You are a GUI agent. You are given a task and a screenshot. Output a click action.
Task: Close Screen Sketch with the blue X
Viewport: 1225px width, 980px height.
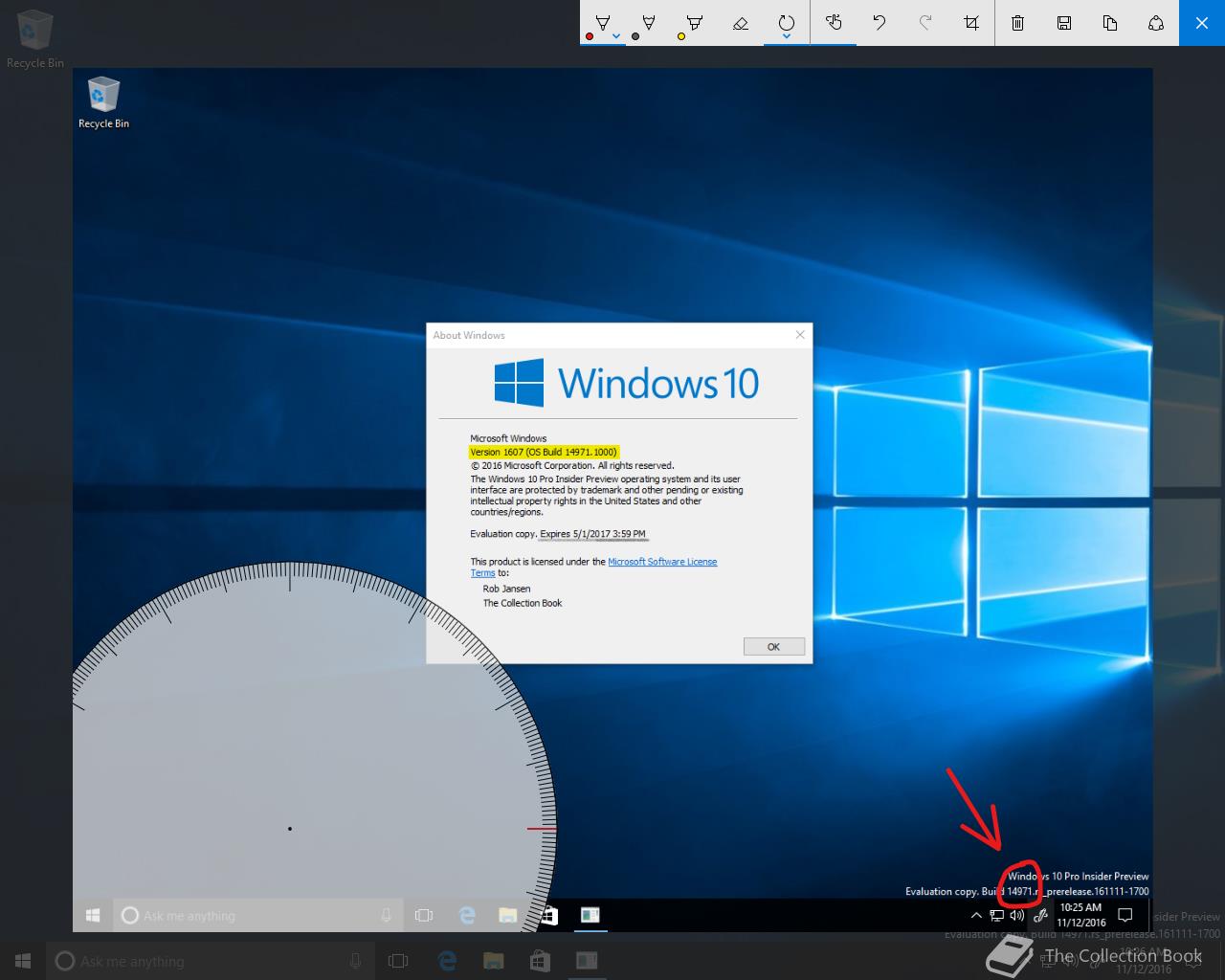pyautogui.click(x=1202, y=23)
